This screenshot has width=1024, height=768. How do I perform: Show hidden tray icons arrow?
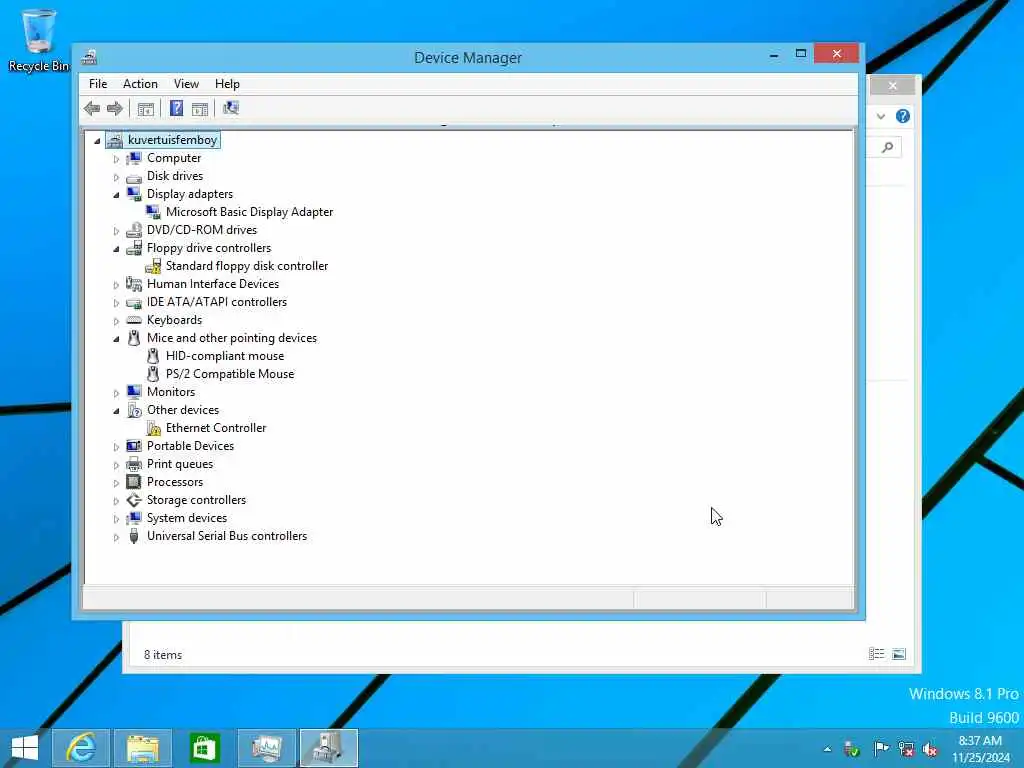point(827,749)
